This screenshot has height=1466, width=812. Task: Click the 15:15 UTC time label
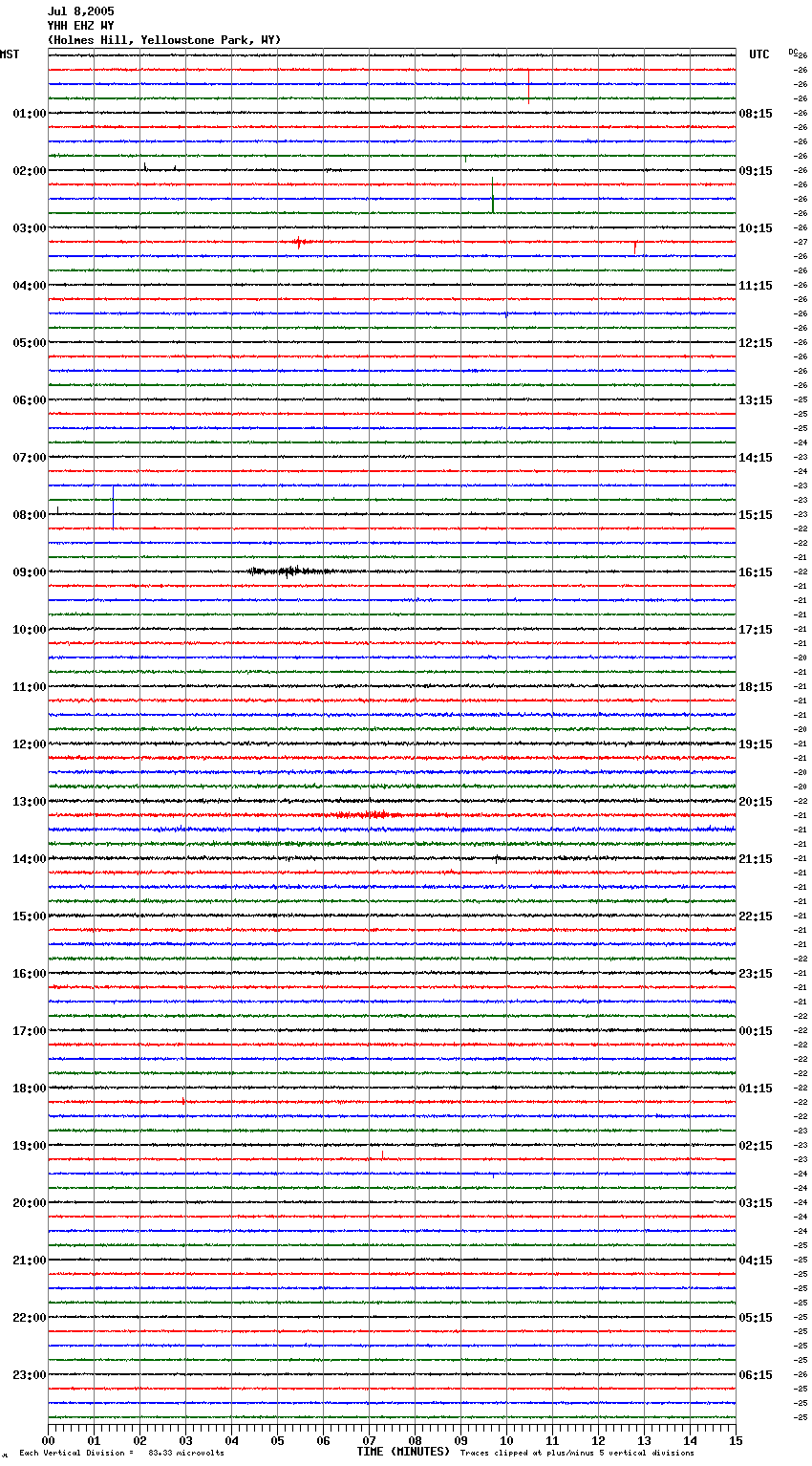(756, 515)
